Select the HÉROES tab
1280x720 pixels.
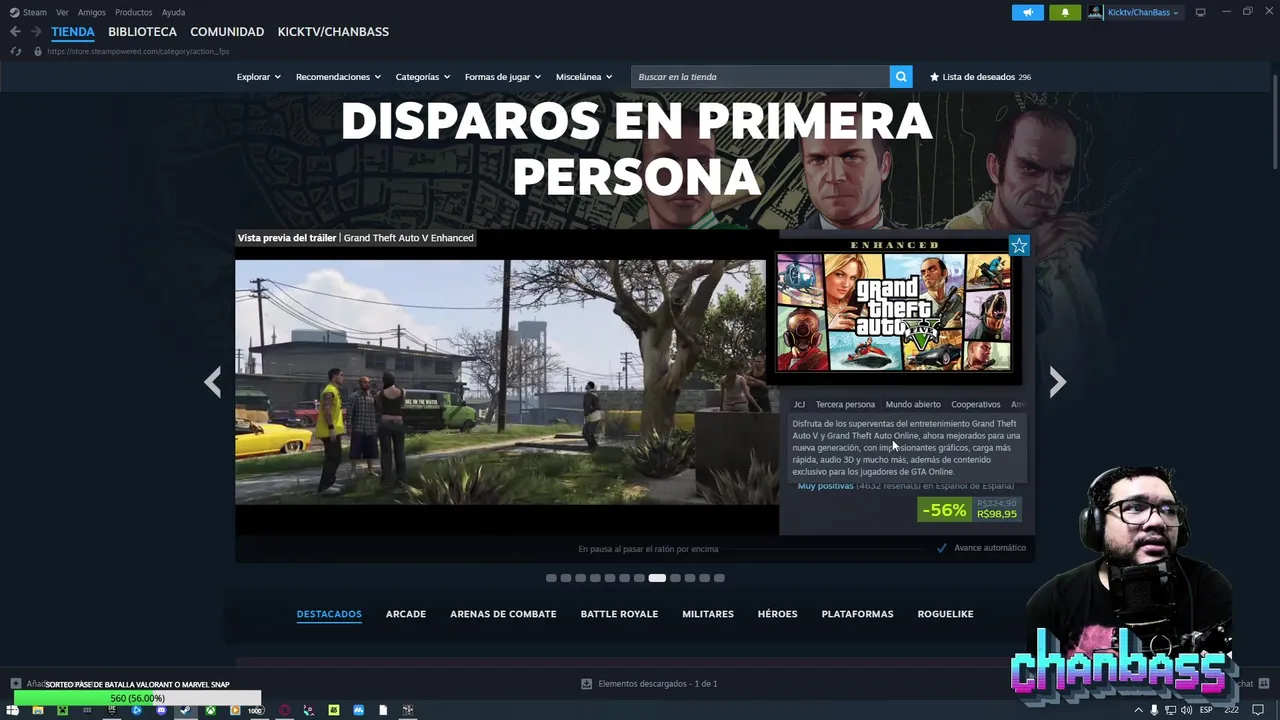tap(777, 614)
